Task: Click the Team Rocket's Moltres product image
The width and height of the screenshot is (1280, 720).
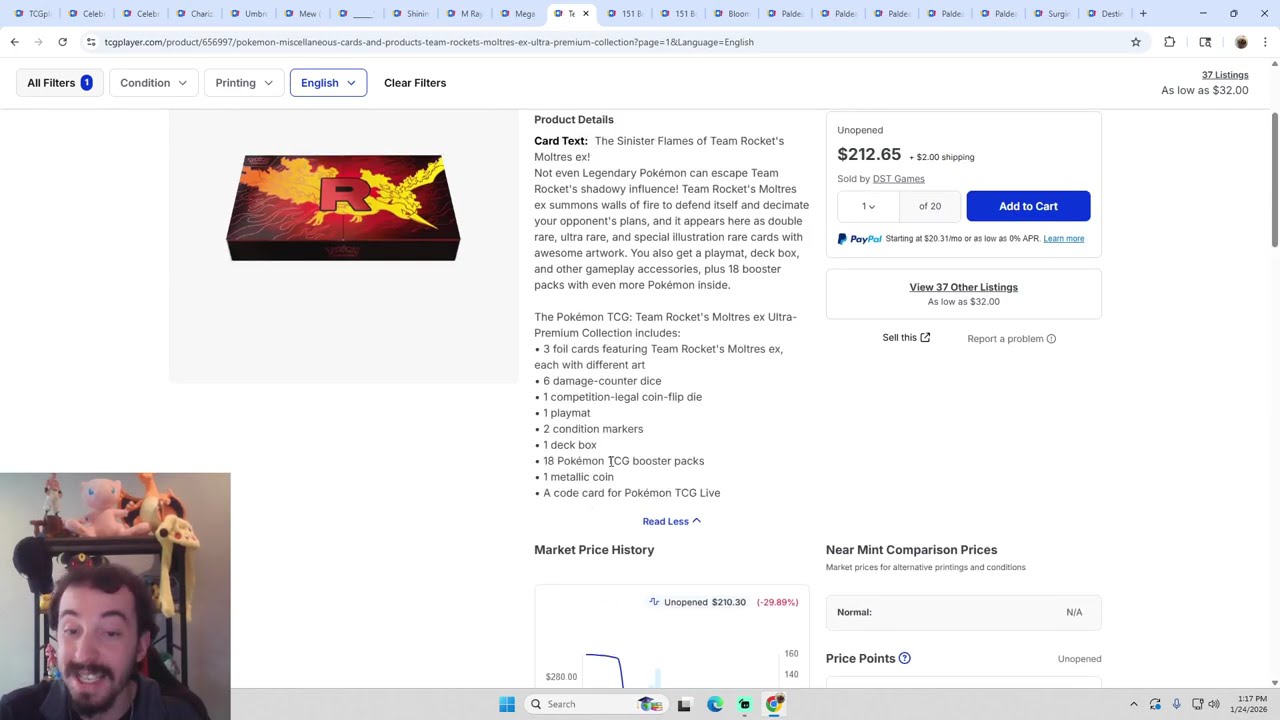Action: 343,208
